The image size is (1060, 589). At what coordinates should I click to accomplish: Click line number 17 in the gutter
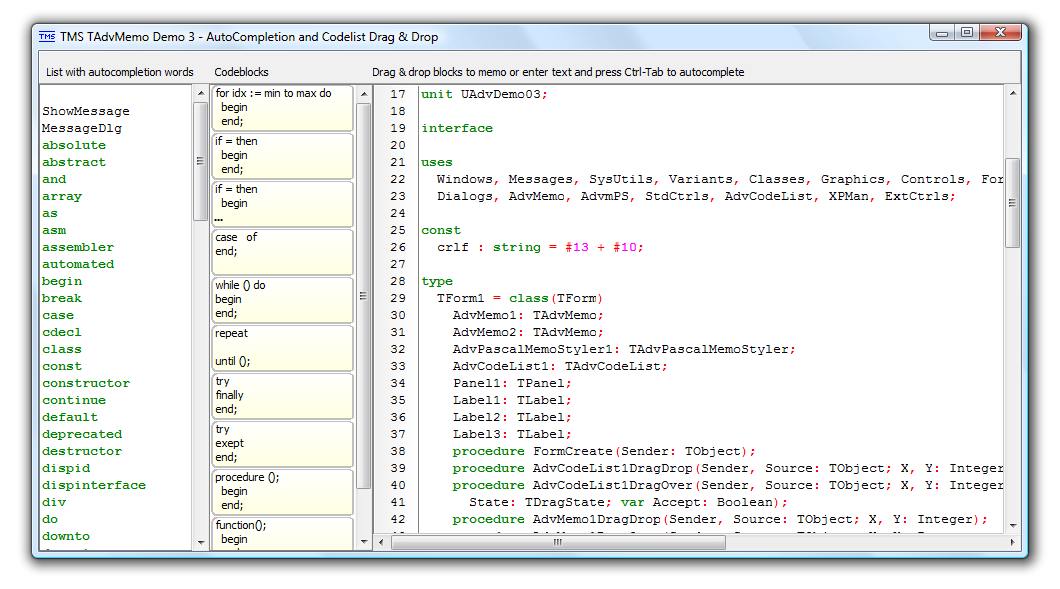tap(398, 94)
